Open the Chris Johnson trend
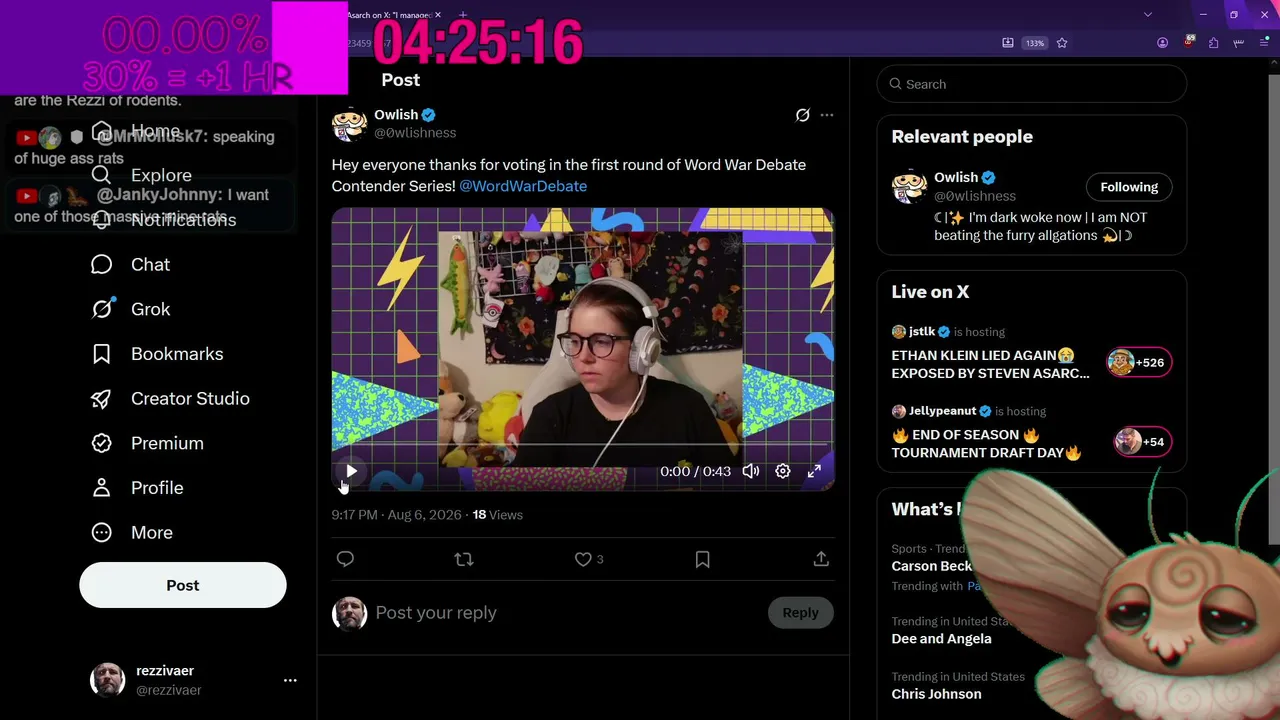 937,694
